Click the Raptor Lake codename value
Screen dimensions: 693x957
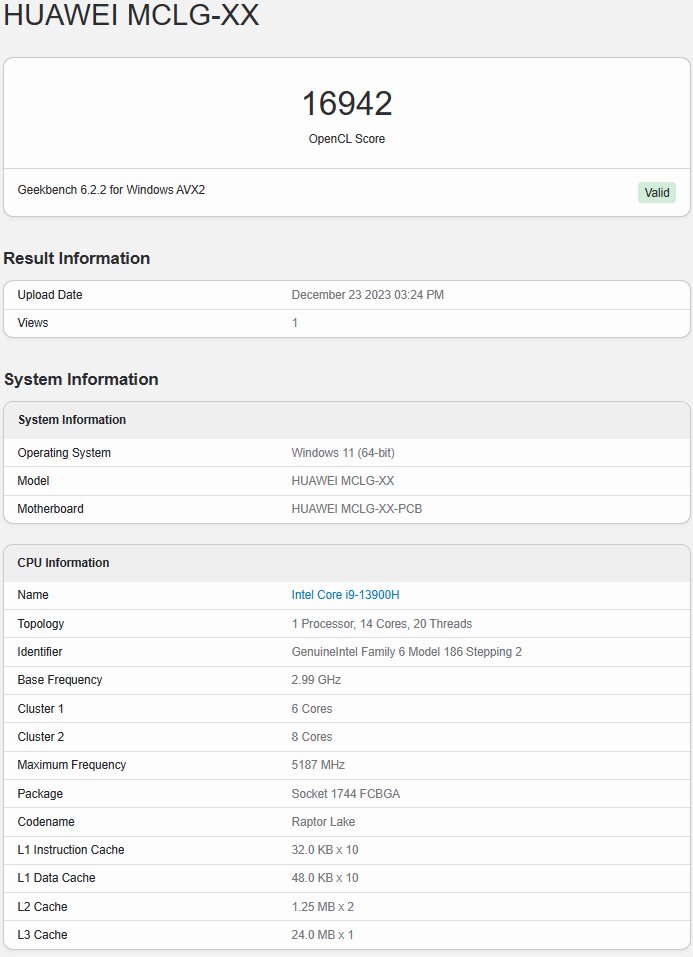click(323, 822)
